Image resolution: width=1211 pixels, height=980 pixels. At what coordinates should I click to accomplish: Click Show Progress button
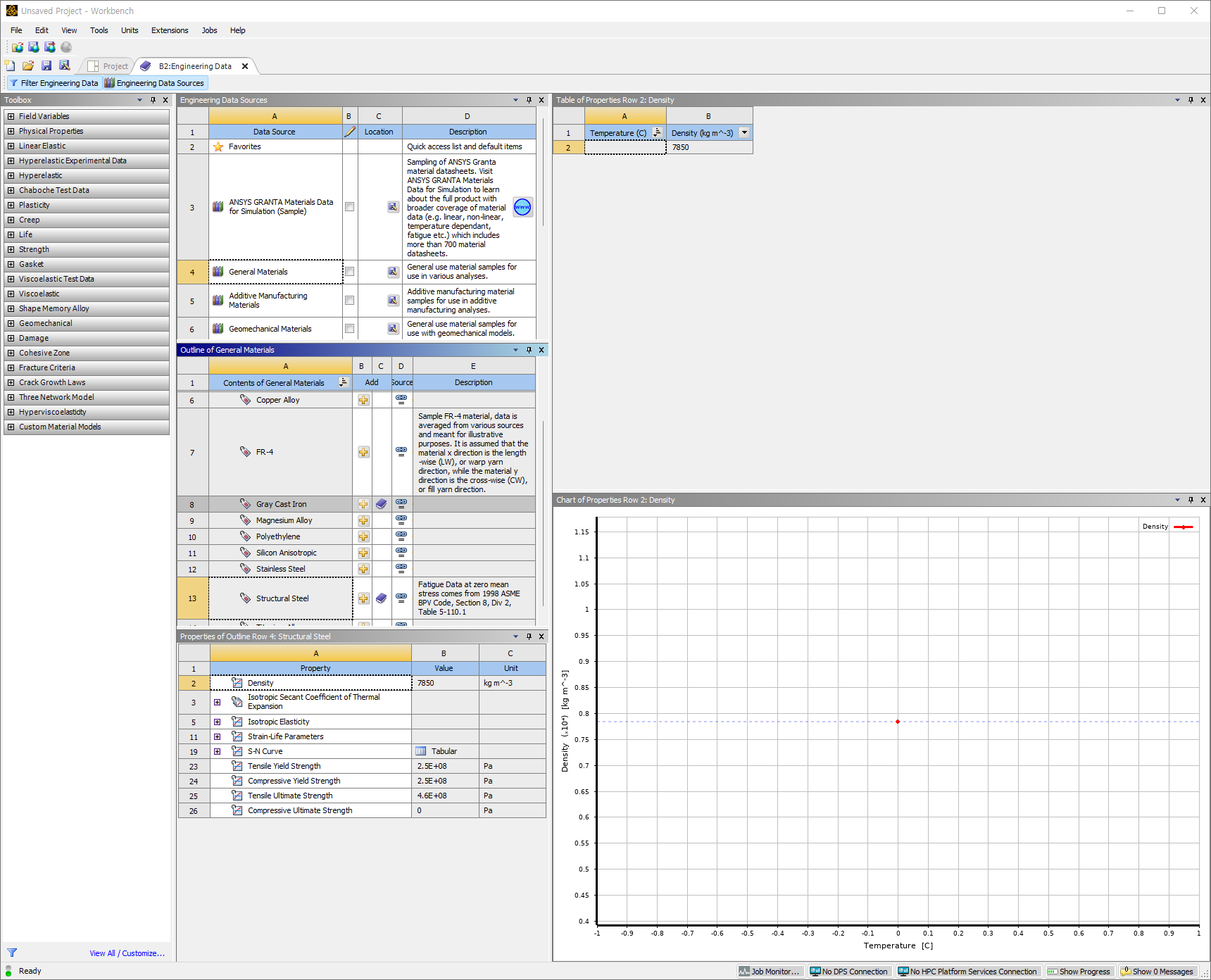1079,972
